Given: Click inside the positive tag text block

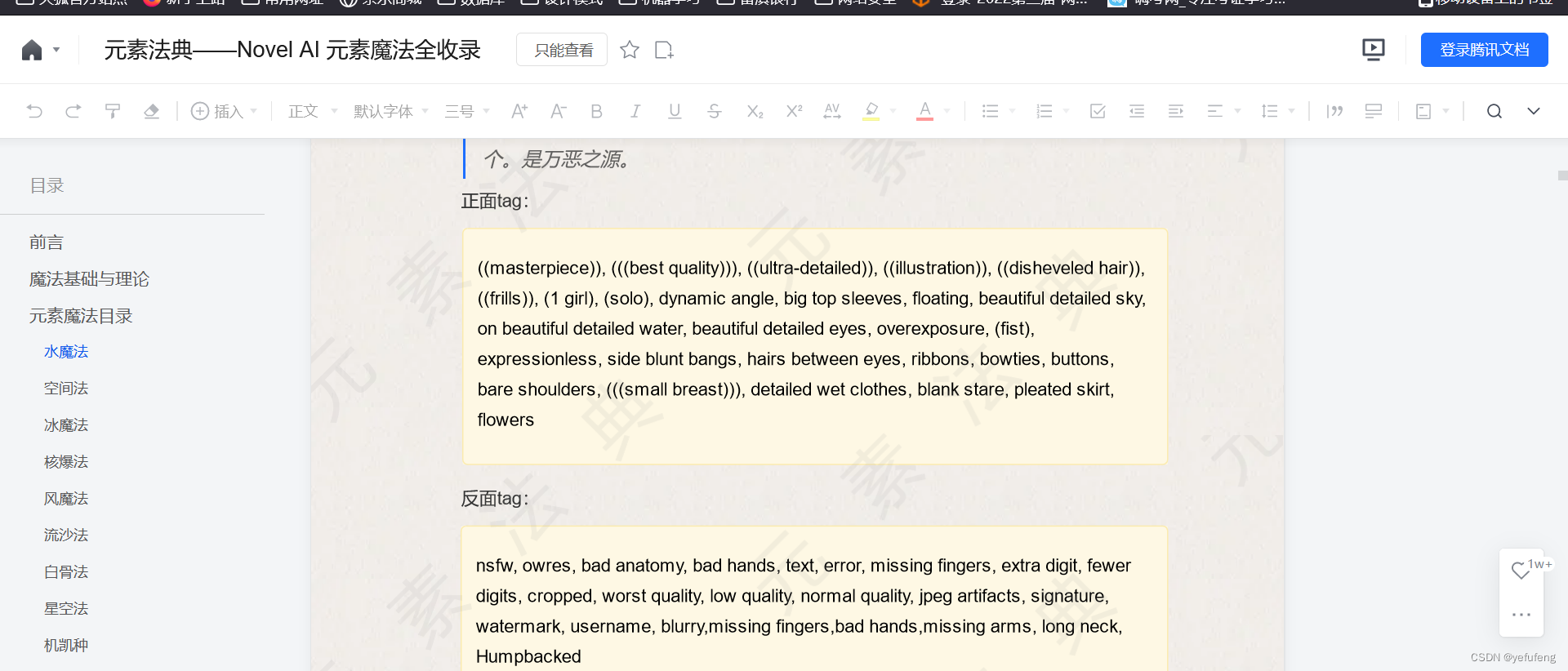Looking at the screenshot, I should point(815,346).
